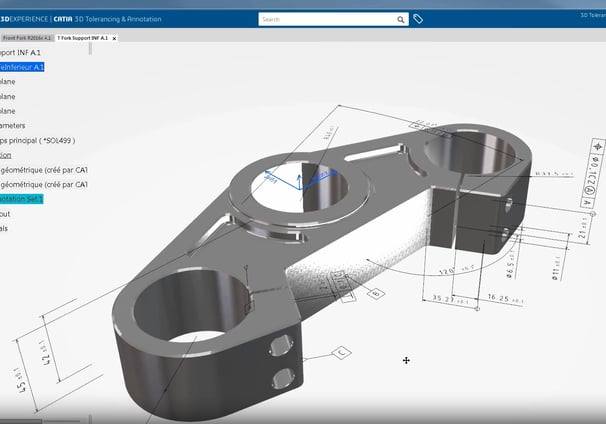Click the magnifier icon in the search box
The image size is (606, 424).
point(401,19)
